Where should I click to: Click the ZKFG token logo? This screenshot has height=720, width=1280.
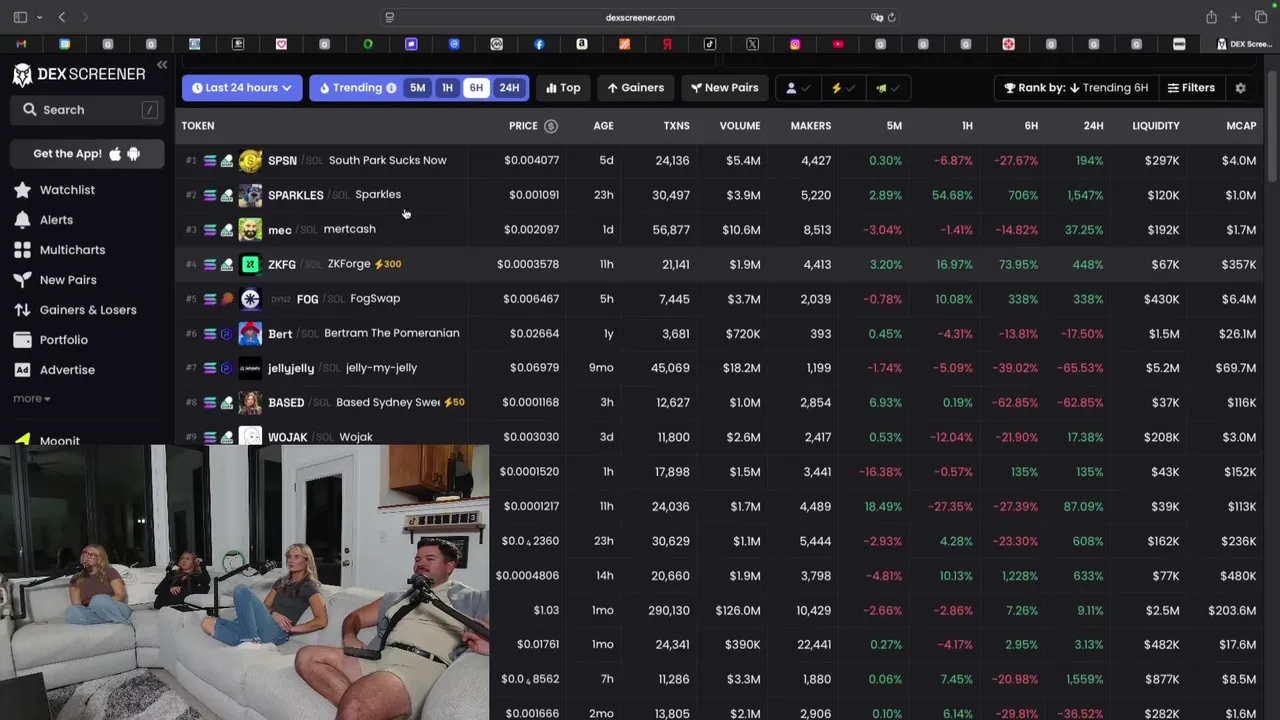point(250,264)
